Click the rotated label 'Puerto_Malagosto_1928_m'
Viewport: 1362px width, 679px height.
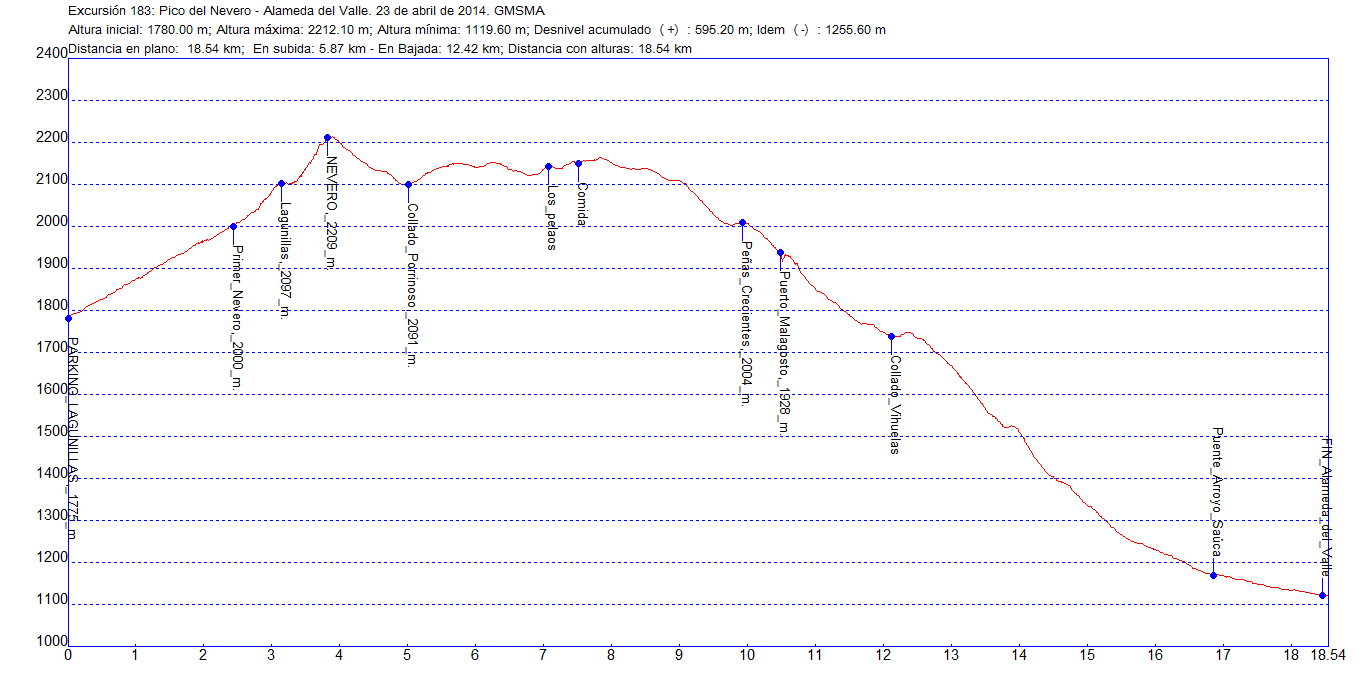pyautogui.click(x=784, y=352)
